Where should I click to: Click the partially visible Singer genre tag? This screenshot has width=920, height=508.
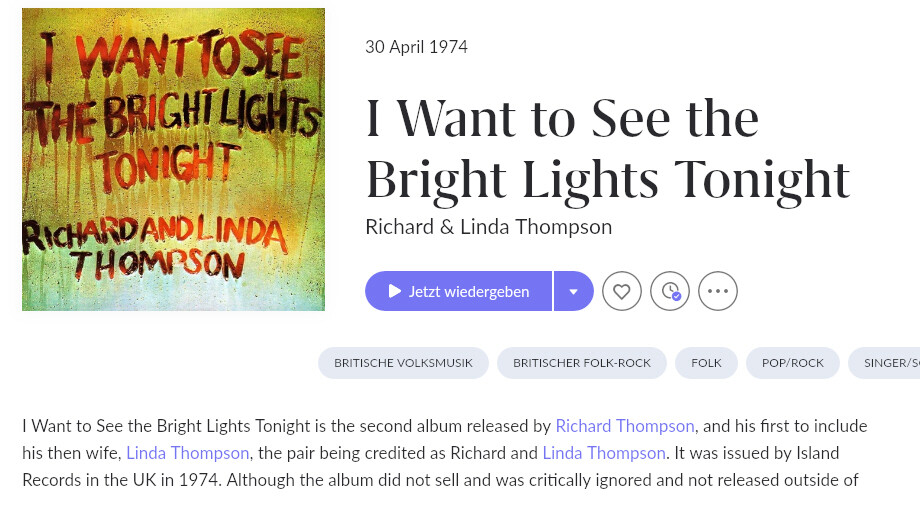tap(888, 363)
